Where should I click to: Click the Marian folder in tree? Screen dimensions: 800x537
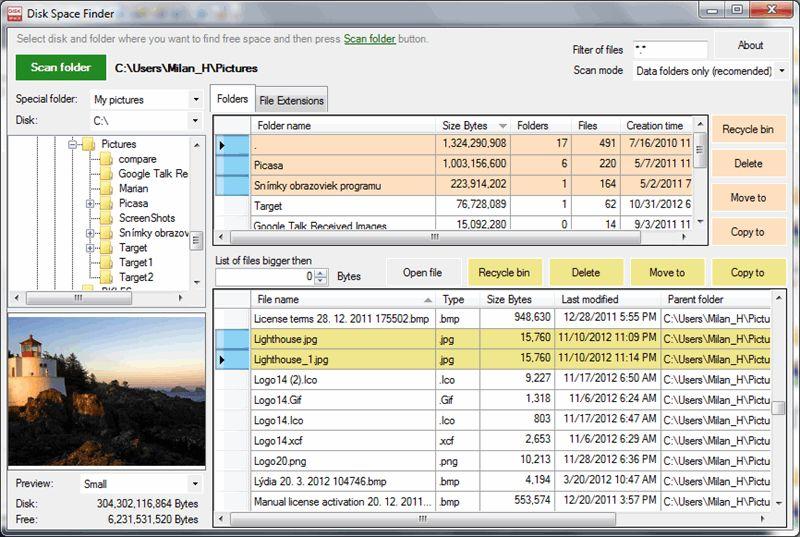pyautogui.click(x=133, y=188)
